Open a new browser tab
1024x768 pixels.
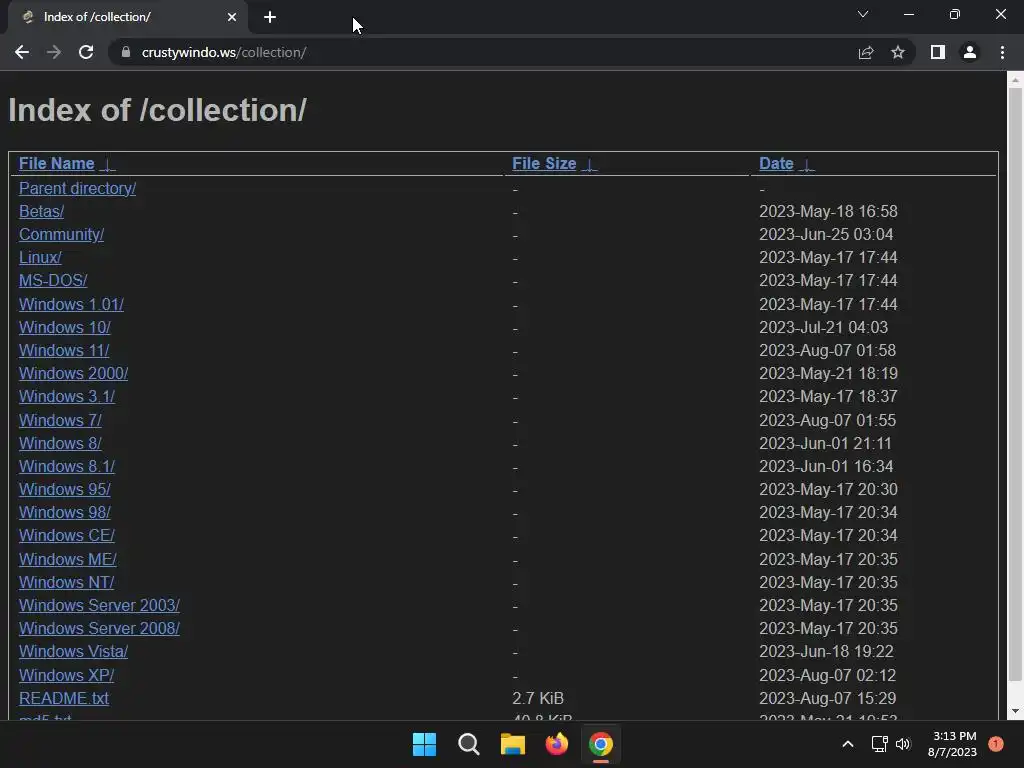270,17
